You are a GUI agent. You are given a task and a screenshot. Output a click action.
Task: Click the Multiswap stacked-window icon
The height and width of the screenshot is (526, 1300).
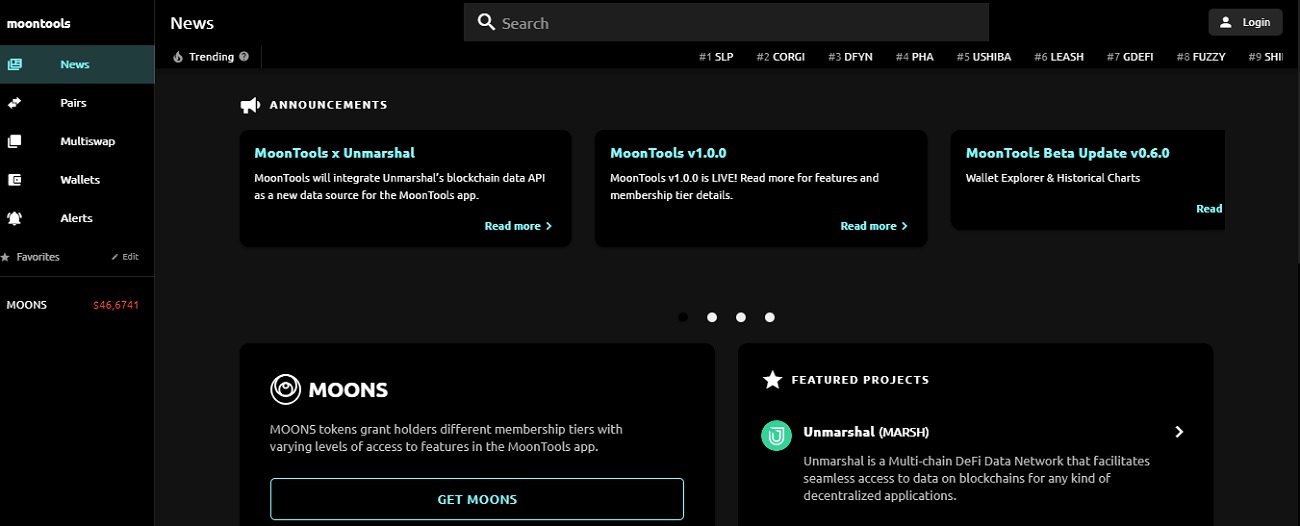pos(14,141)
